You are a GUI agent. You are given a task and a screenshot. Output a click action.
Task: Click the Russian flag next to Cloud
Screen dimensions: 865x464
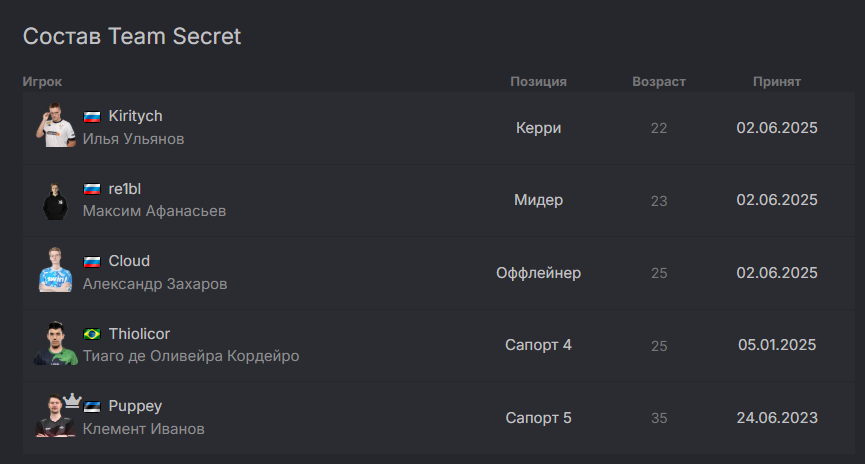point(92,262)
